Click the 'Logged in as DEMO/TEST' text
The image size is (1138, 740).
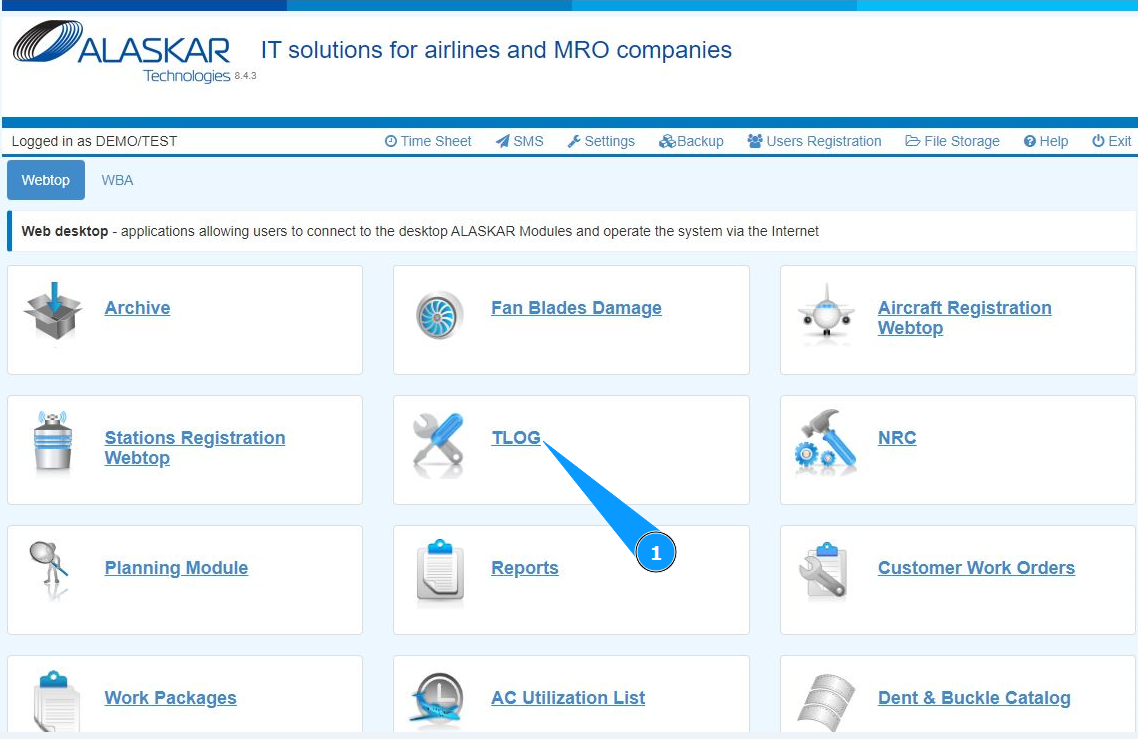pyautogui.click(x=94, y=141)
